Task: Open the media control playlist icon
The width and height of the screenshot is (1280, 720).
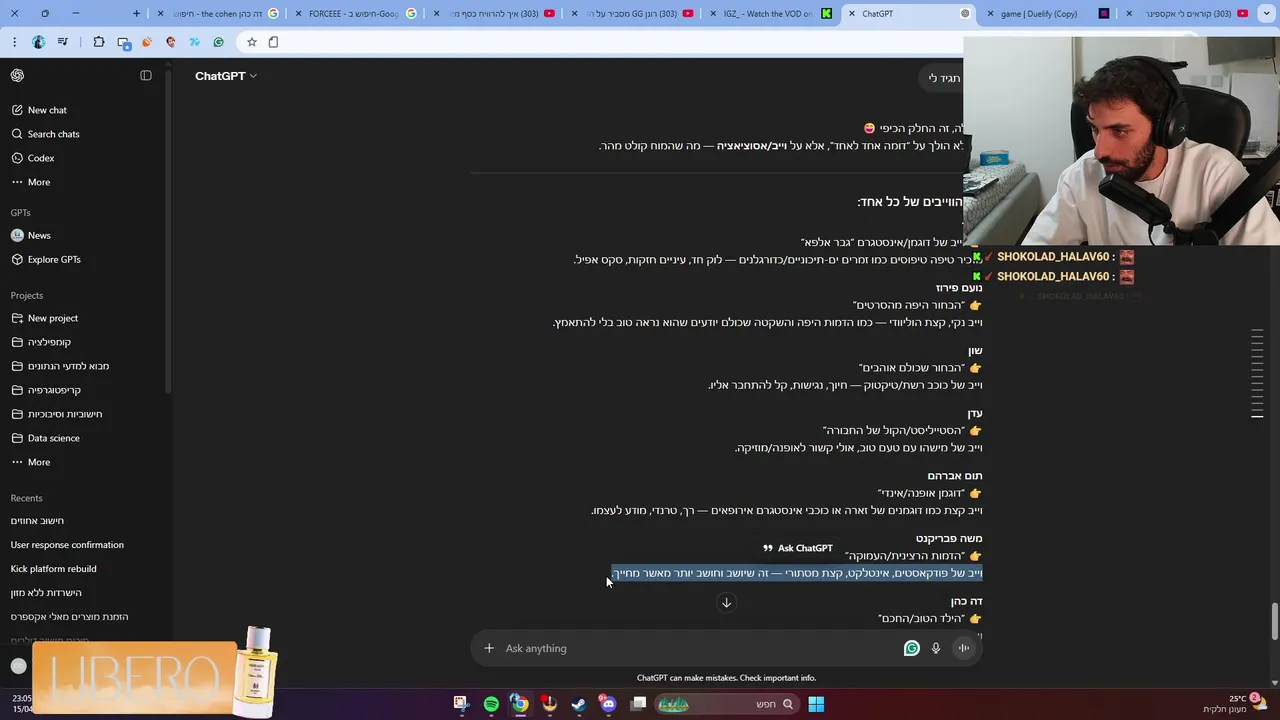Action: click(x=63, y=42)
